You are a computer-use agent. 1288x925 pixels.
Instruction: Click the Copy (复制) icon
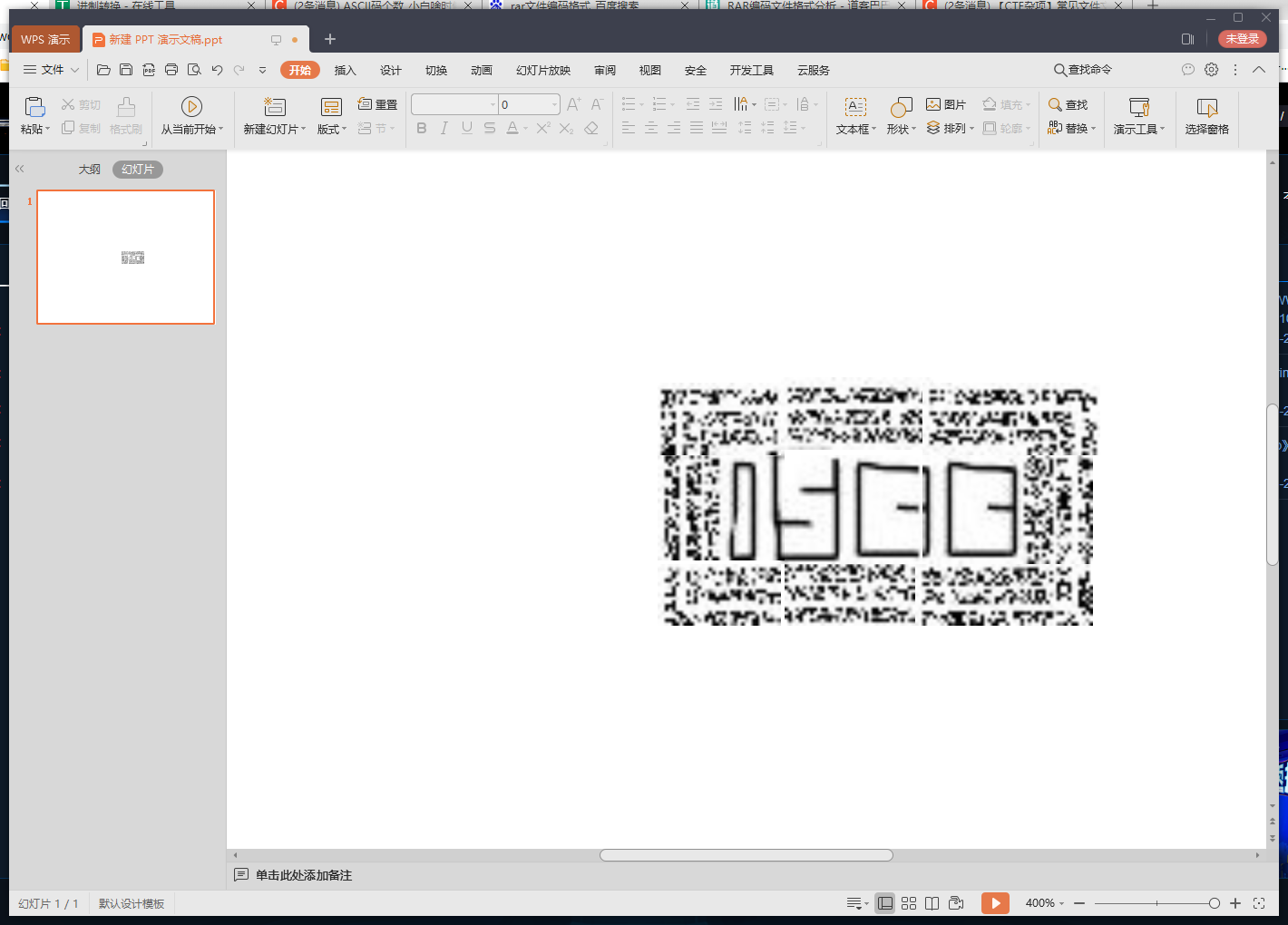point(68,129)
